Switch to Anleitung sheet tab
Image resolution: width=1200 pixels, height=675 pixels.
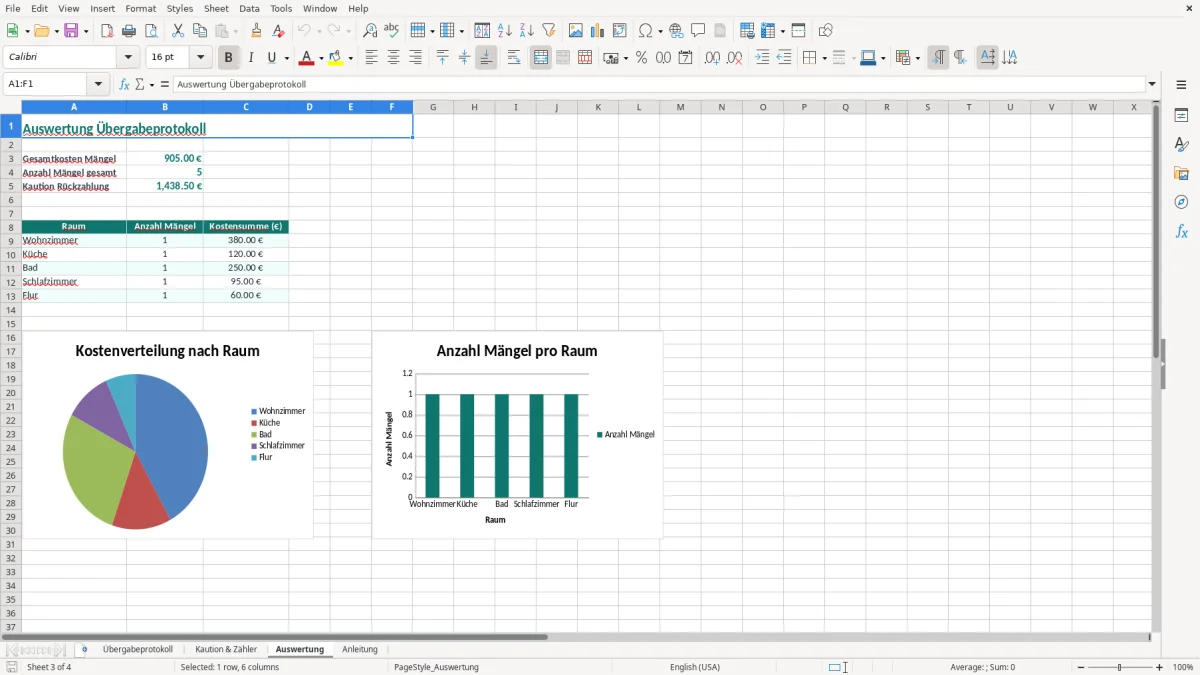pyautogui.click(x=360, y=649)
